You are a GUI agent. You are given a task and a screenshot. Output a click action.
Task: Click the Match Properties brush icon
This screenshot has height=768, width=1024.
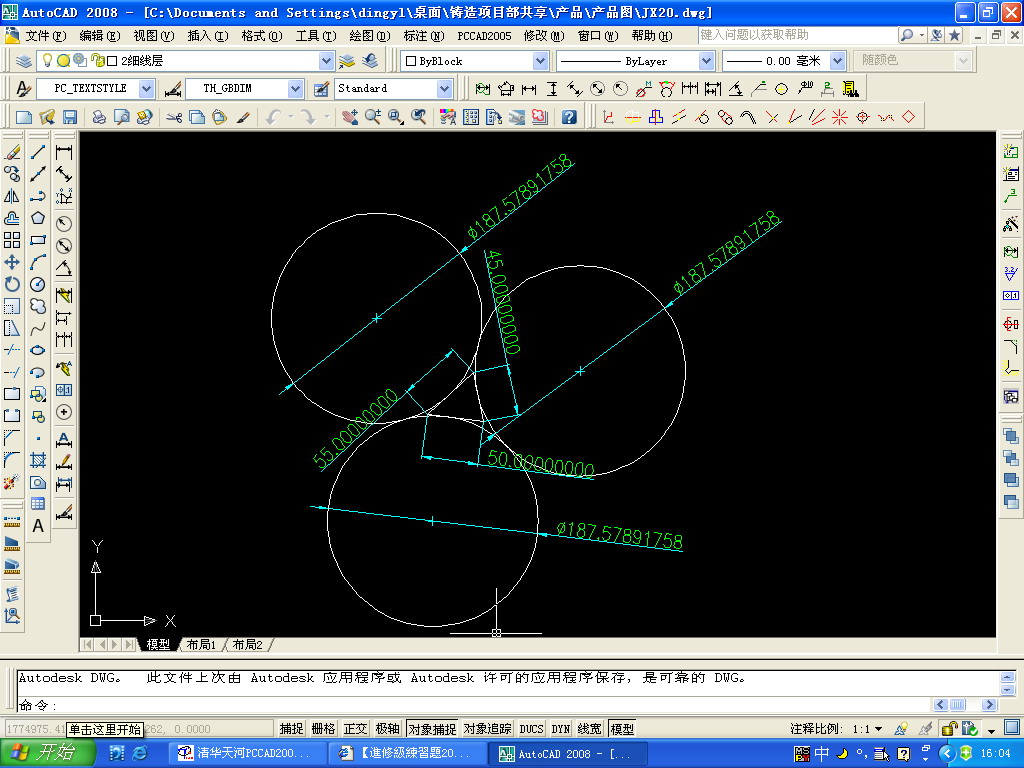coord(243,117)
